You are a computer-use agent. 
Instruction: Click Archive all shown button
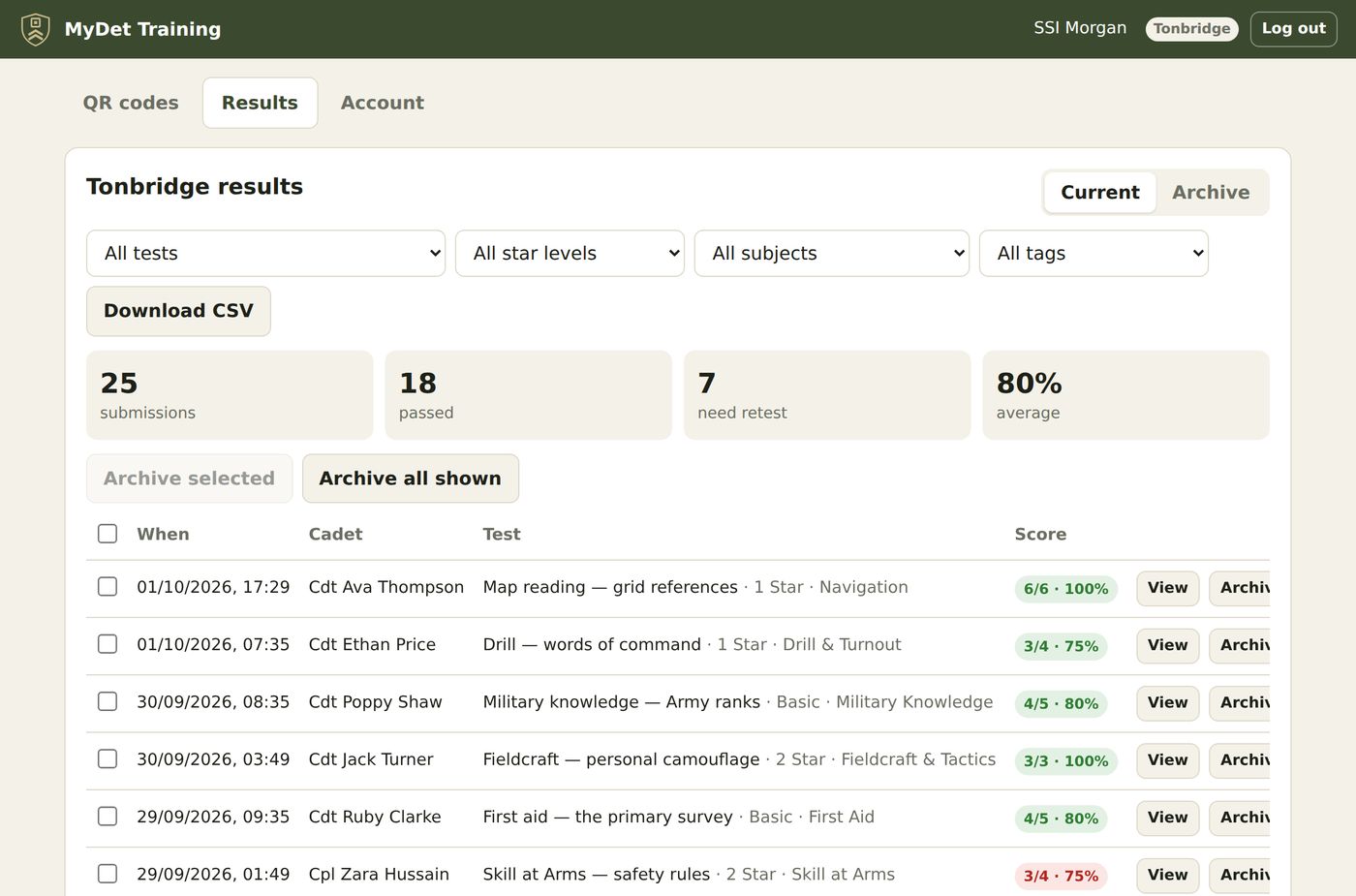411,479
